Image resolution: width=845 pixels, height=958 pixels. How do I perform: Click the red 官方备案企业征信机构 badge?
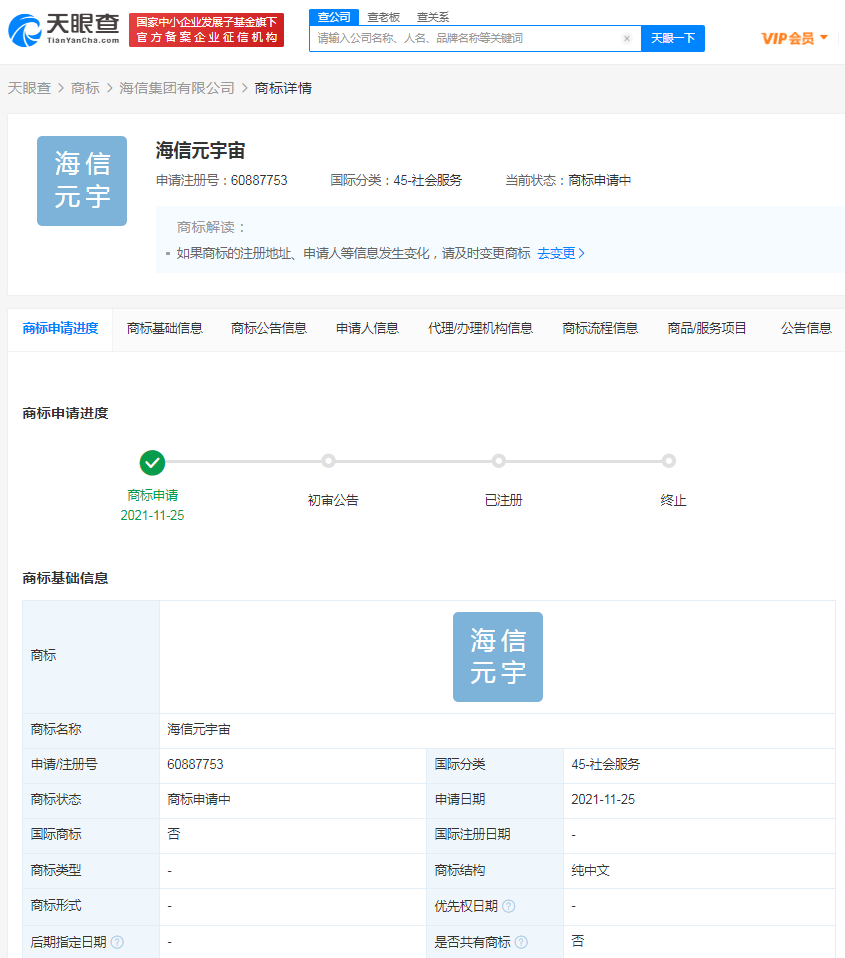206,29
